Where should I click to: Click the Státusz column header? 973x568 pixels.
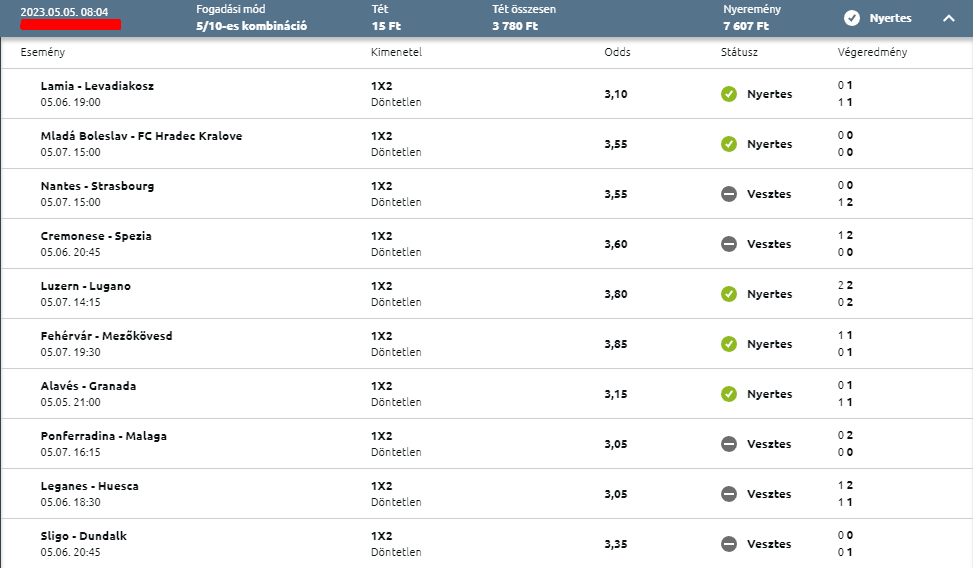(x=739, y=52)
